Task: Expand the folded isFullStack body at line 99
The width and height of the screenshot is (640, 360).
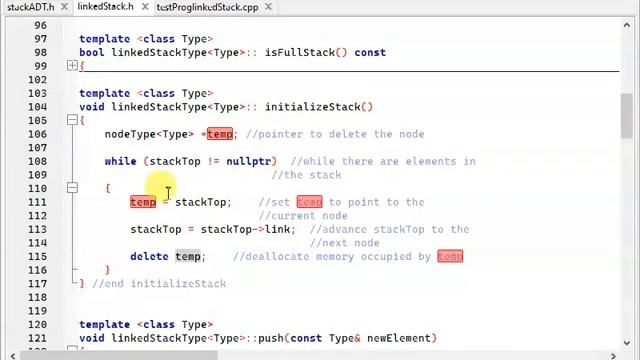Action: (72, 65)
